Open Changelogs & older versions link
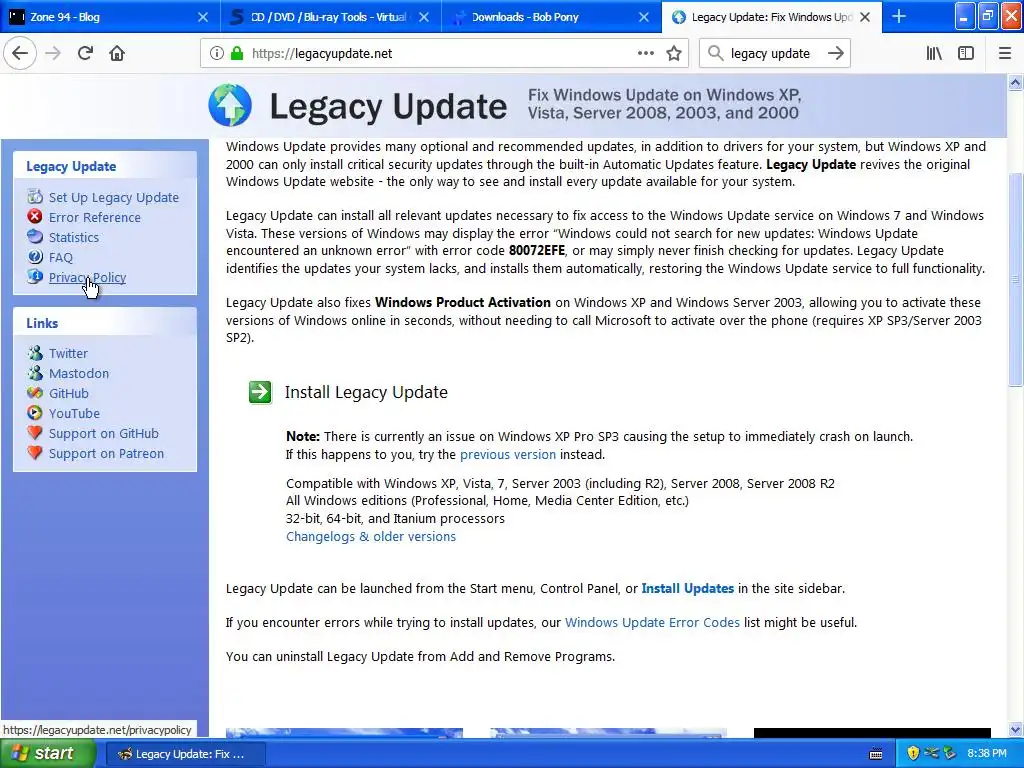The image size is (1024, 768). [x=371, y=536]
